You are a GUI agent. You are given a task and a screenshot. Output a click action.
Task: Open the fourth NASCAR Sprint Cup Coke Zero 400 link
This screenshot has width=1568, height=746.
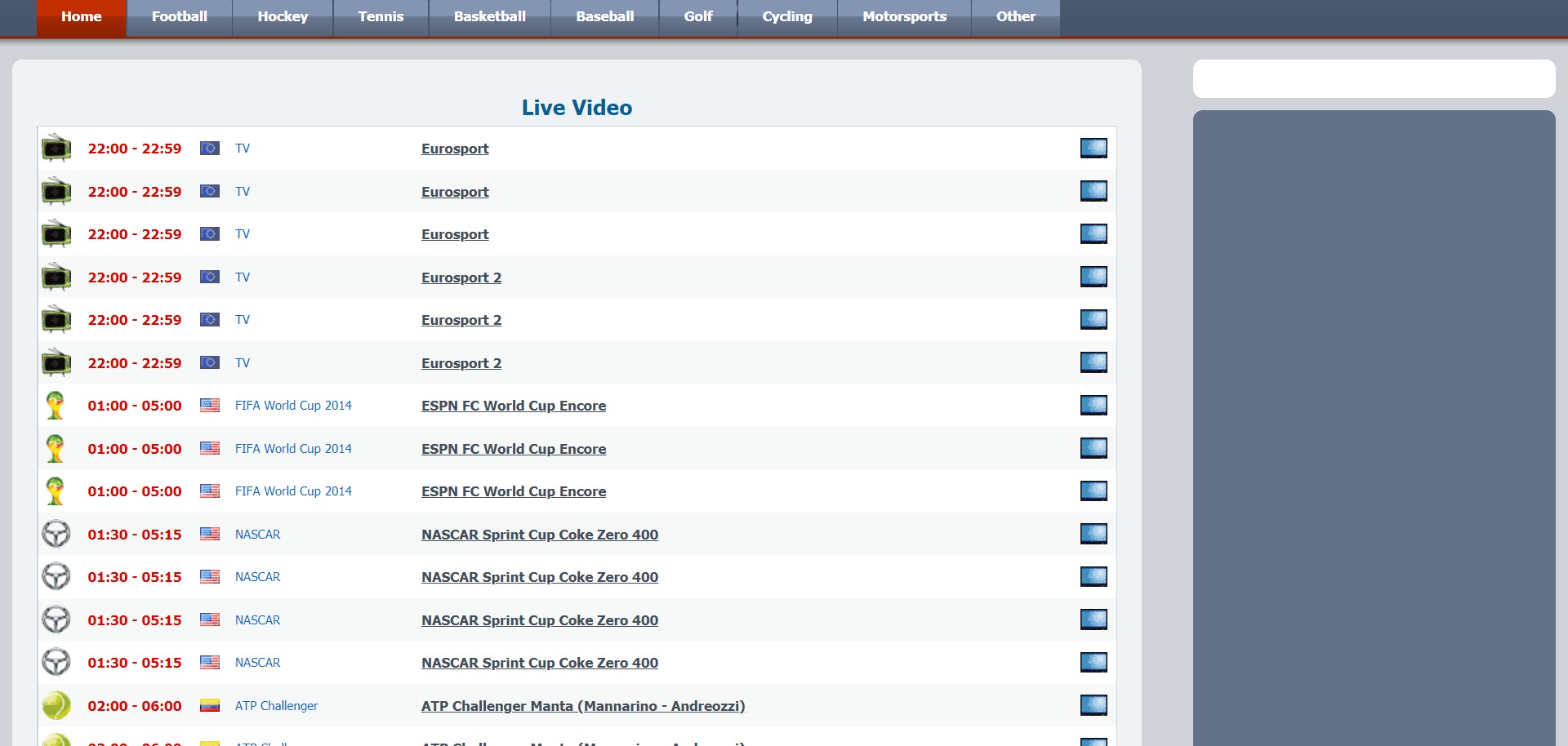pos(540,663)
